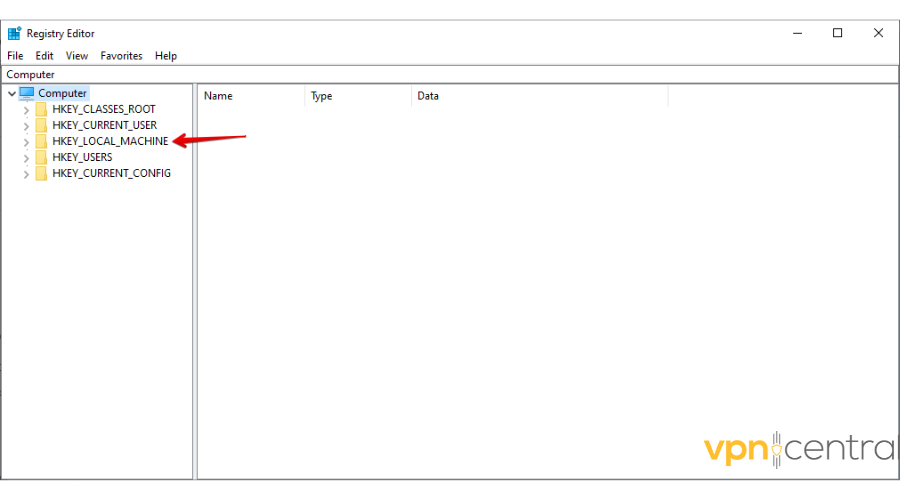Image resolution: width=900 pixels, height=500 pixels.
Task: Open the Favorites menu
Action: (121, 56)
